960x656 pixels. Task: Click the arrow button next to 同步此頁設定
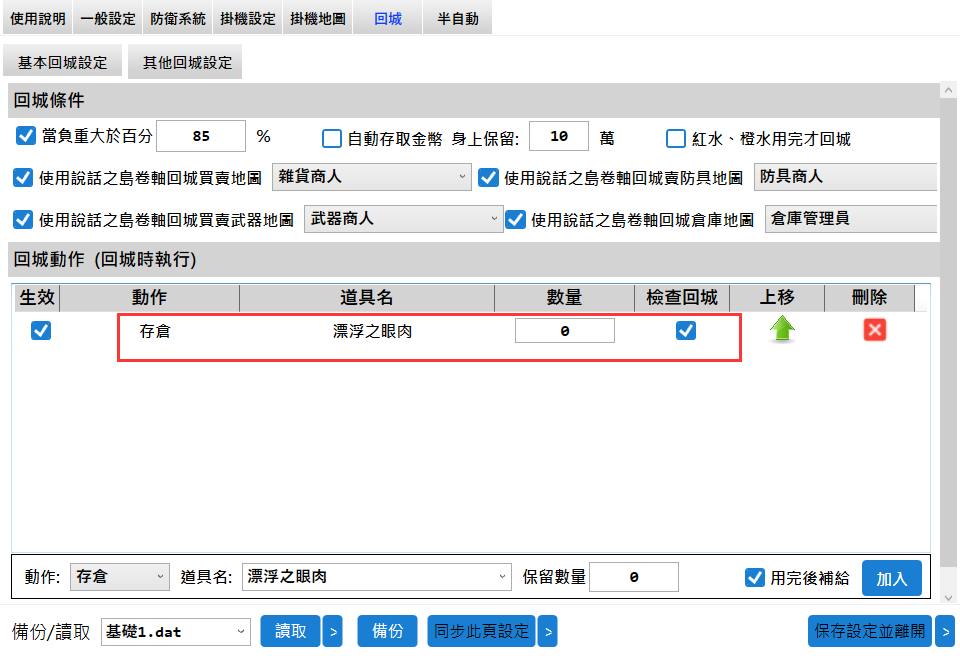click(x=547, y=631)
